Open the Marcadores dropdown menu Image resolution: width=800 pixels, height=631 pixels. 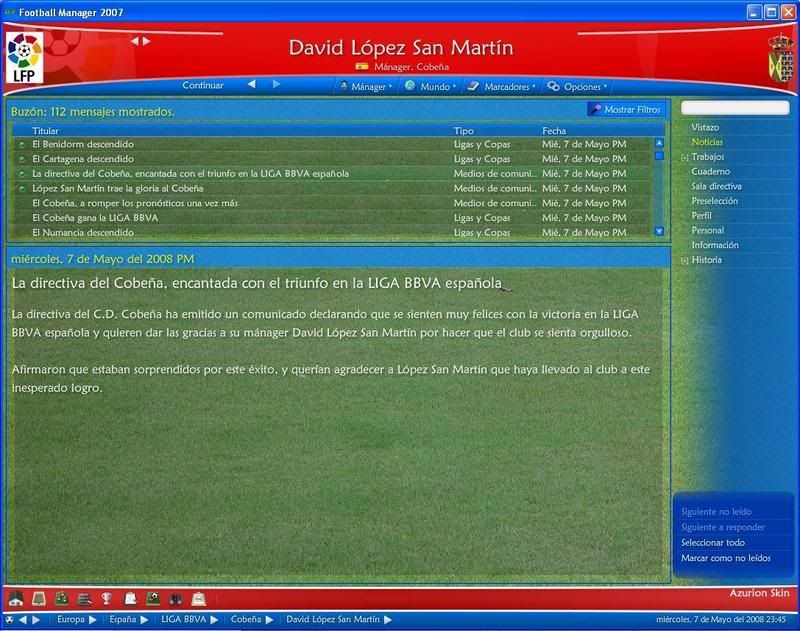click(502, 86)
